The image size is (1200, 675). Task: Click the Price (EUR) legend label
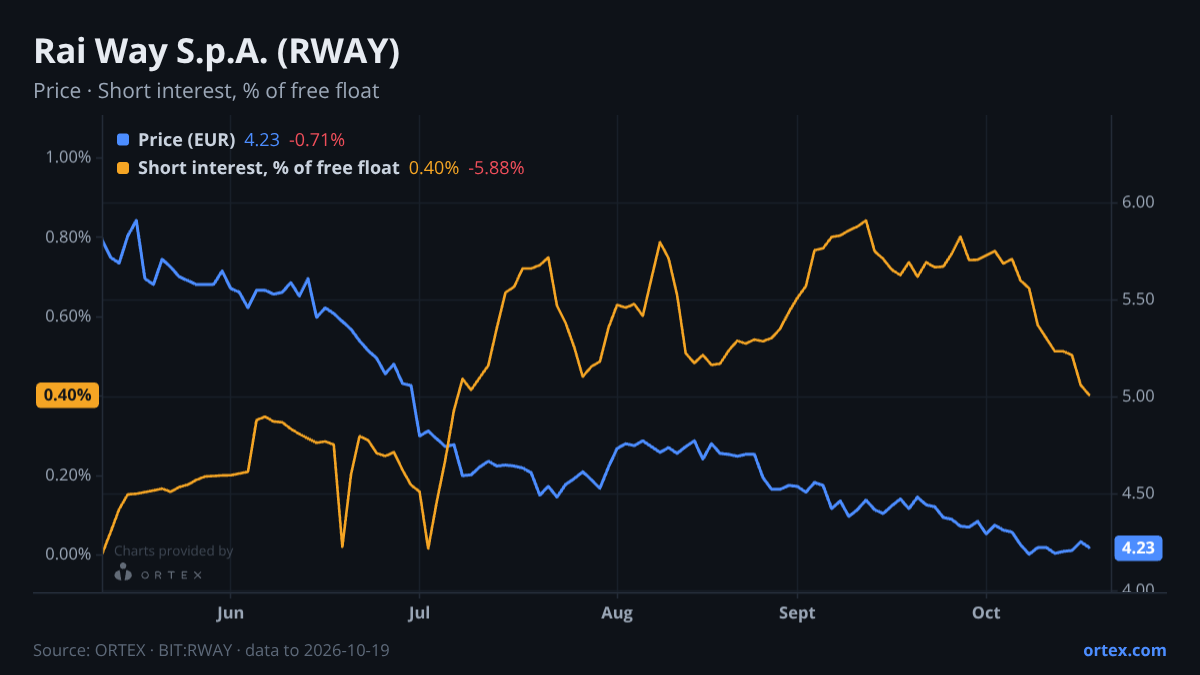(x=186, y=140)
